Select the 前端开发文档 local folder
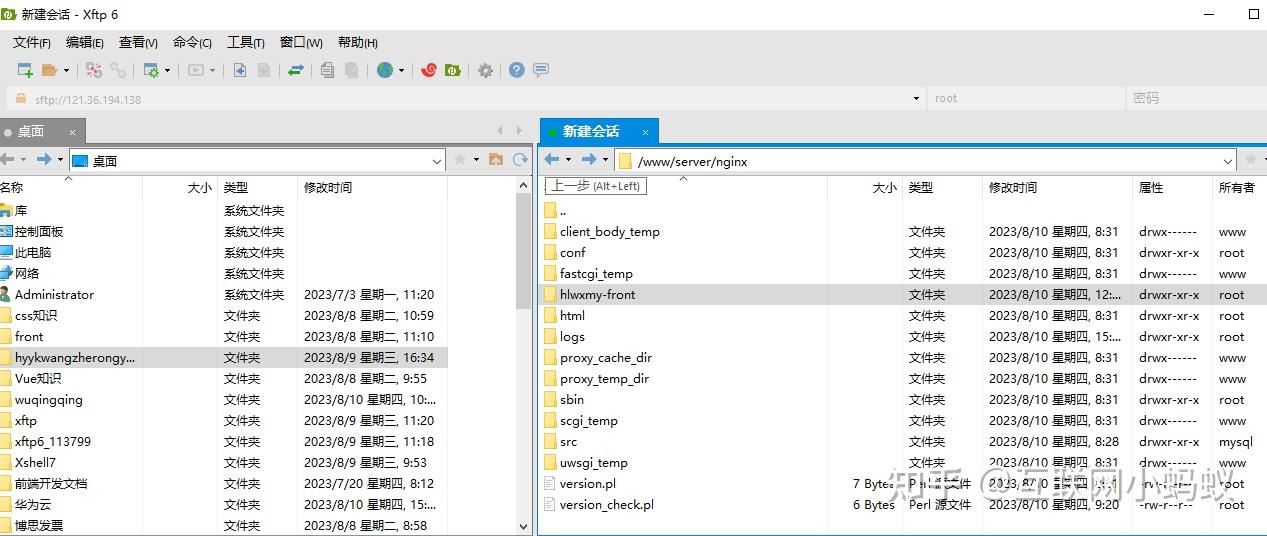 [x=51, y=483]
